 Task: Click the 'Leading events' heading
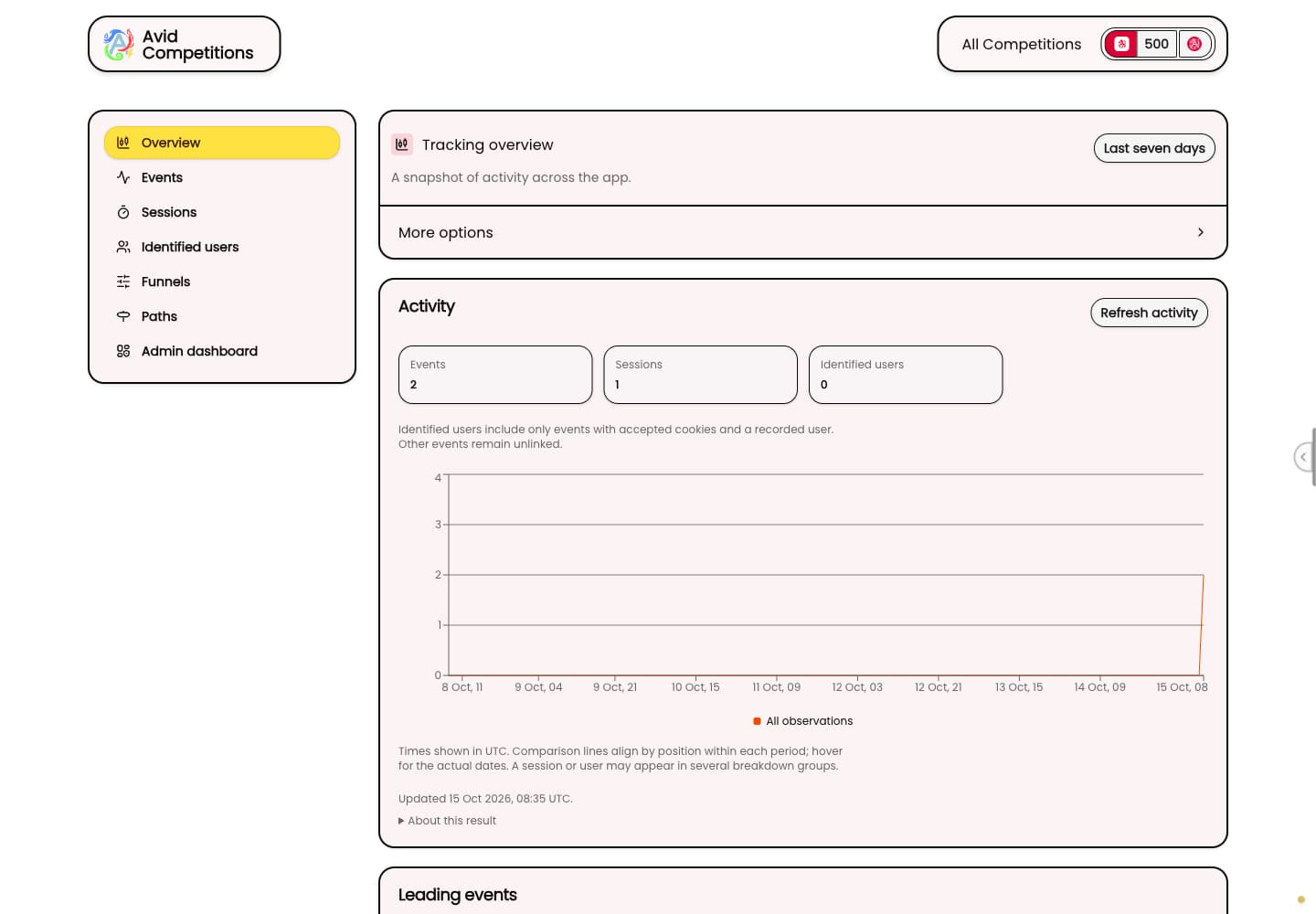[458, 895]
